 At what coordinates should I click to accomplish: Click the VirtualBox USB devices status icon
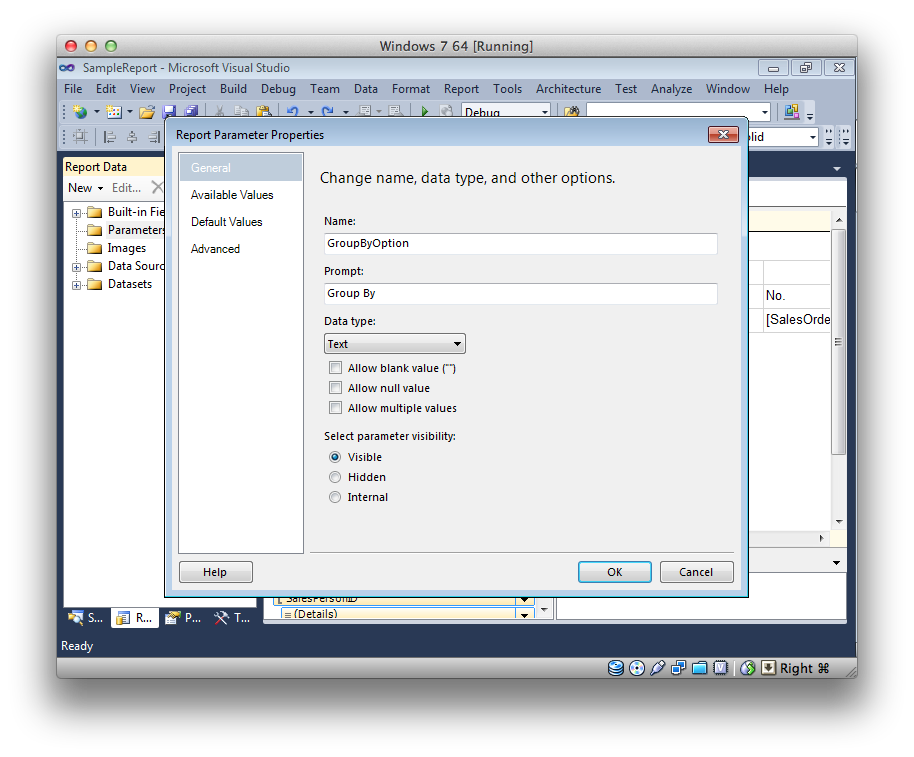tap(658, 668)
